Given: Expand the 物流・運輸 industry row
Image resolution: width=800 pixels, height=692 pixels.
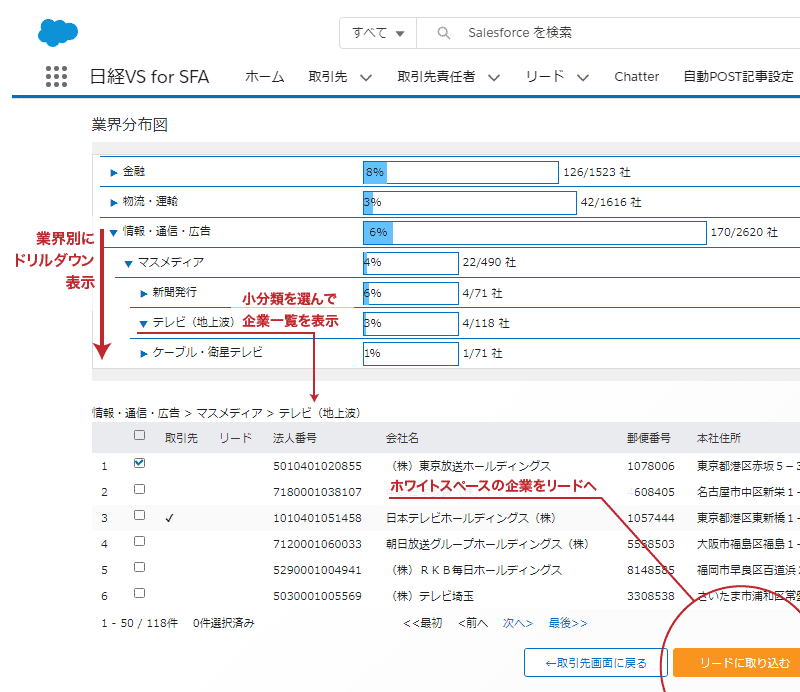Looking at the screenshot, I should coord(114,203).
